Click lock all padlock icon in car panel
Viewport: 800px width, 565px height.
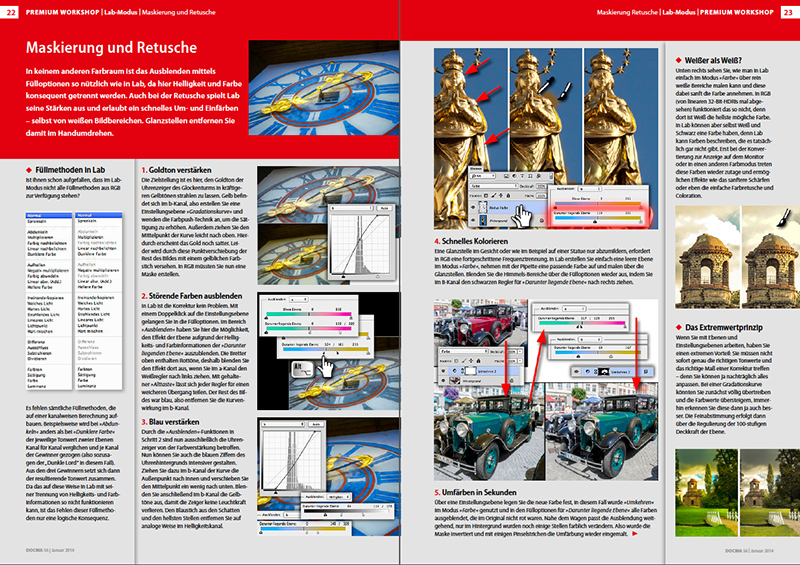(x=479, y=361)
